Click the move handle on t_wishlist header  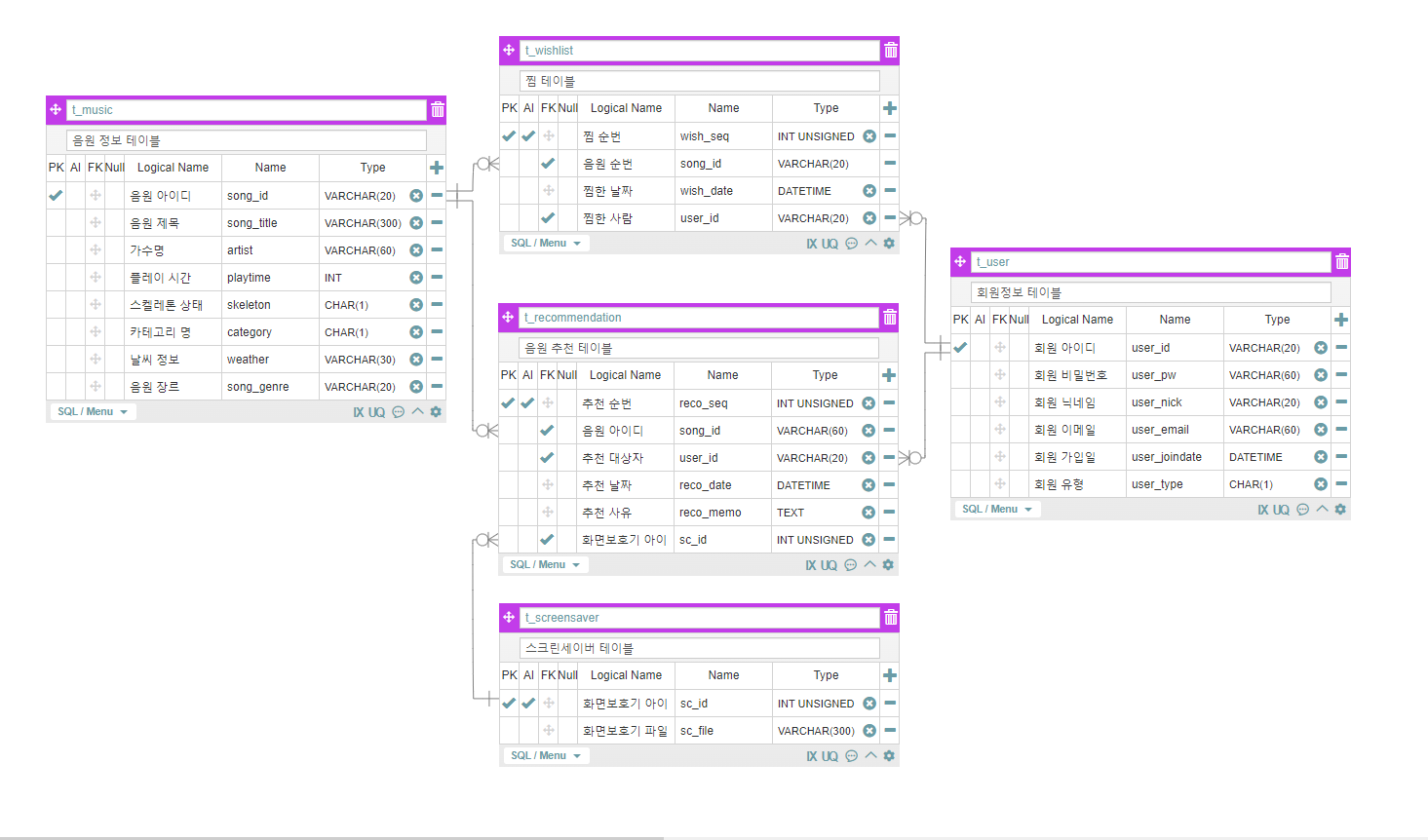tap(509, 50)
